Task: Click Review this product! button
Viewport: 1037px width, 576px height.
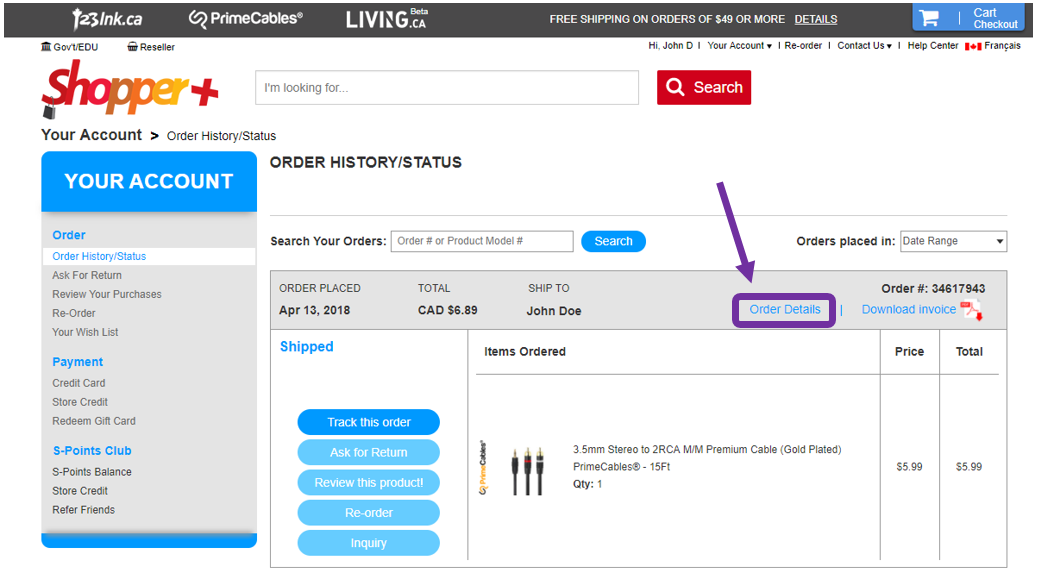Action: pyautogui.click(x=368, y=483)
